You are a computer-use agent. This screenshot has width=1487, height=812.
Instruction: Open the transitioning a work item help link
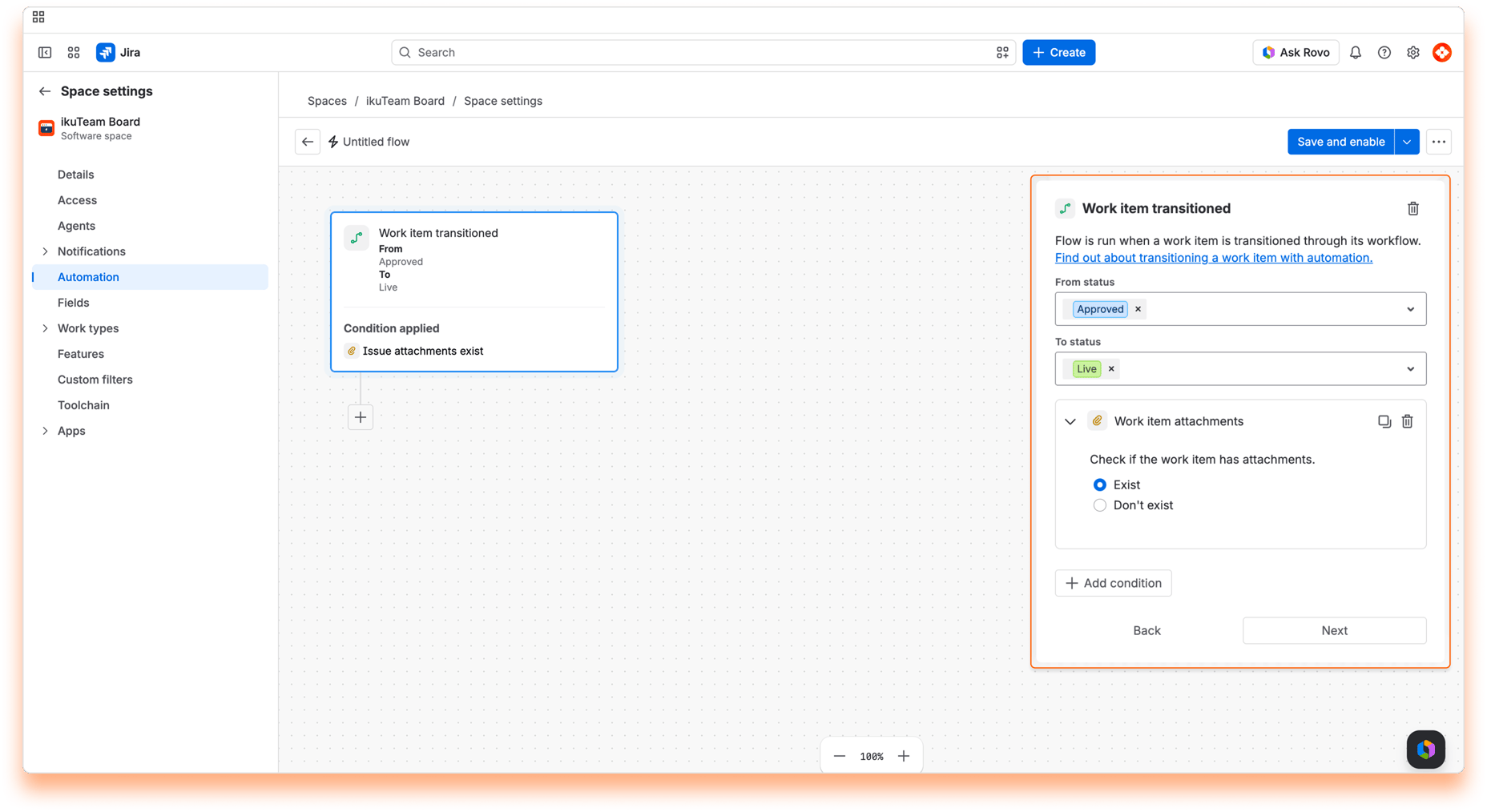point(1214,258)
